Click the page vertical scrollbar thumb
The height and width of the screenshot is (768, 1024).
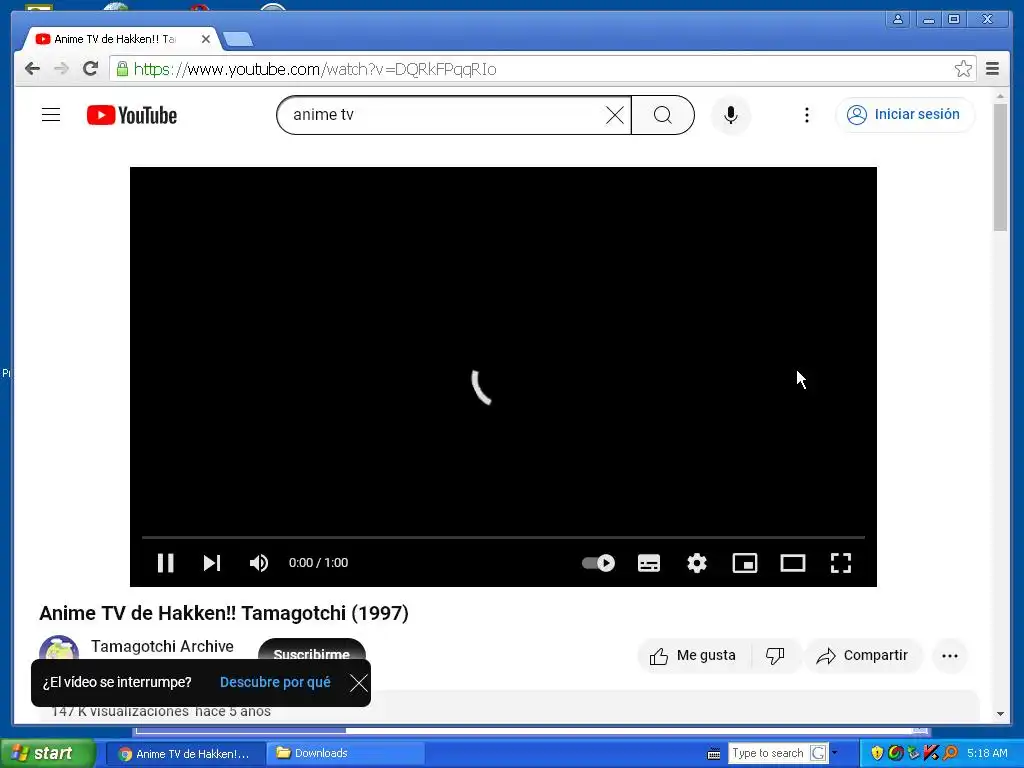1000,167
